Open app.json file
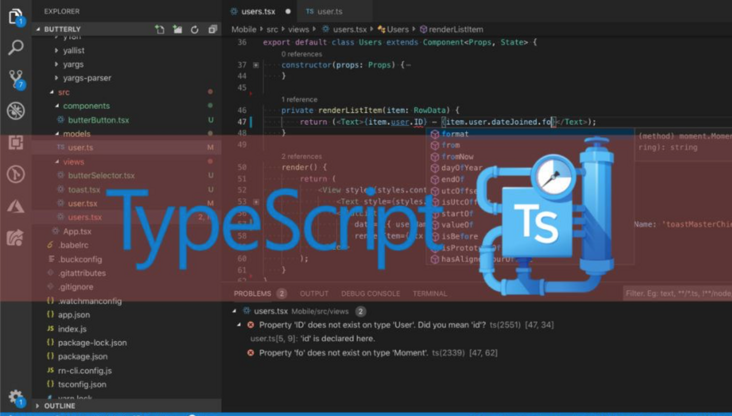This screenshot has height=416, width=732. [74, 315]
